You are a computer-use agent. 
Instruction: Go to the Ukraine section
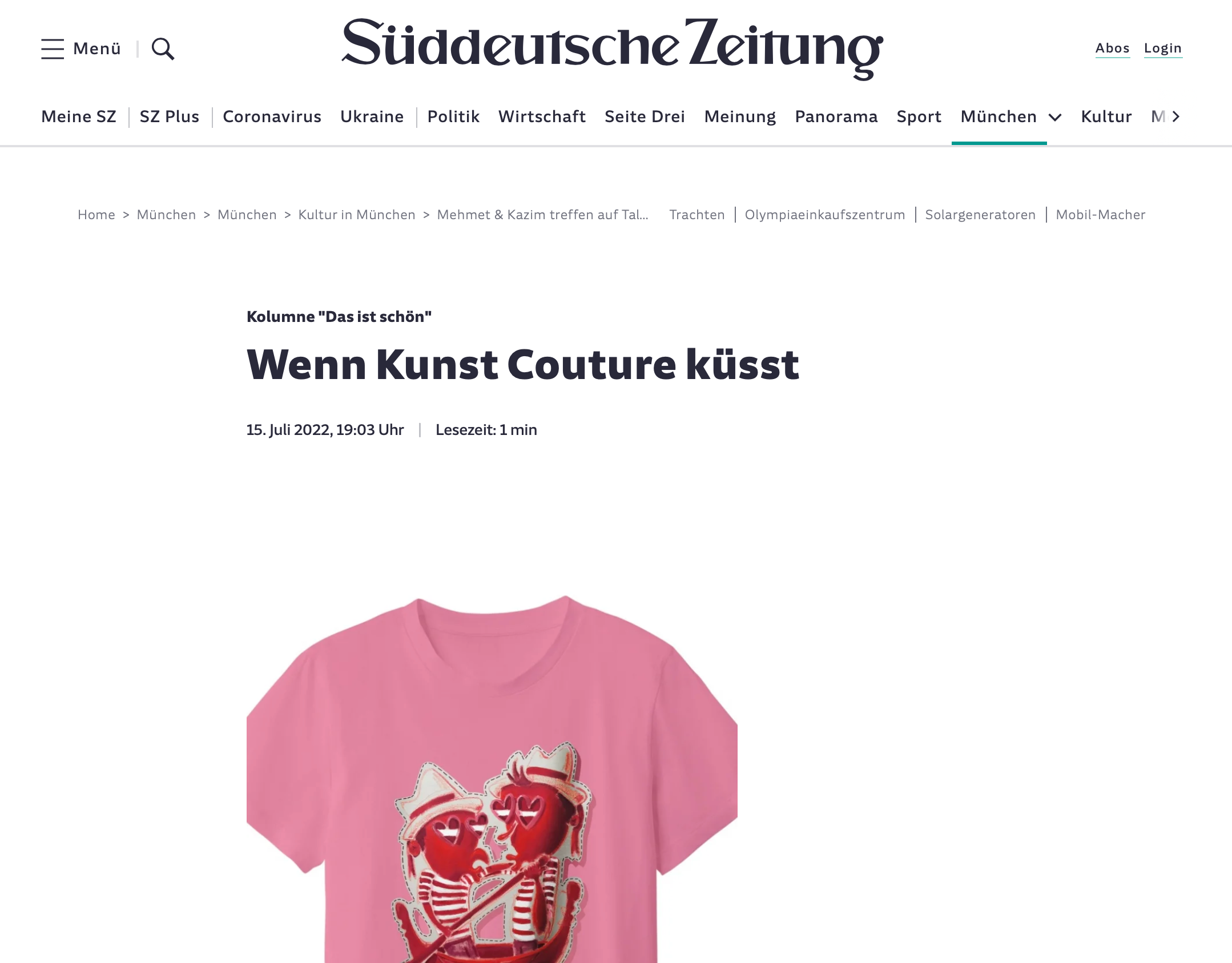click(372, 116)
